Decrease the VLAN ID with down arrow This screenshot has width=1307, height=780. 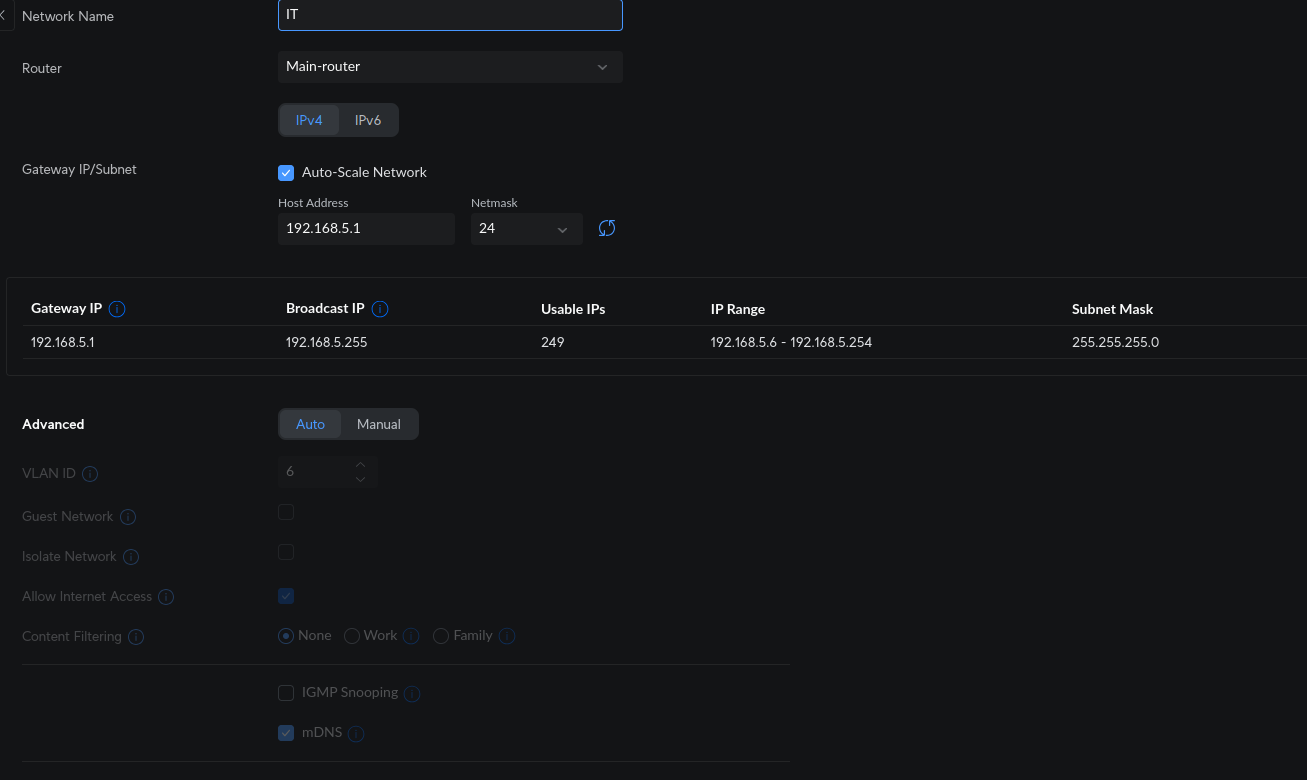361,479
